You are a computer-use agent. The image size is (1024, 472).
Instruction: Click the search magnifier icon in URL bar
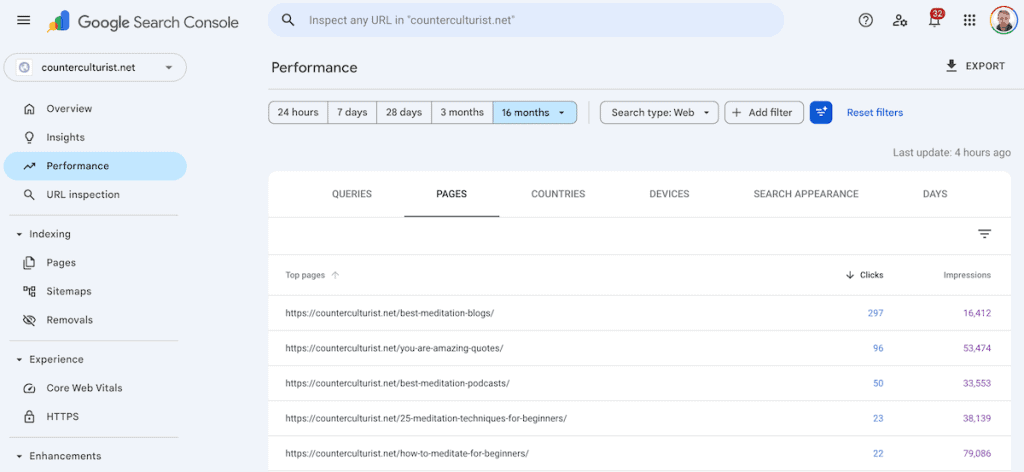point(288,20)
